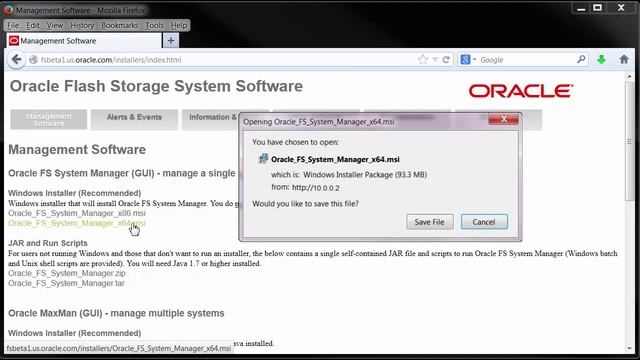Open the Tools menu
Screen dimensions: 640x360
tap(154, 25)
